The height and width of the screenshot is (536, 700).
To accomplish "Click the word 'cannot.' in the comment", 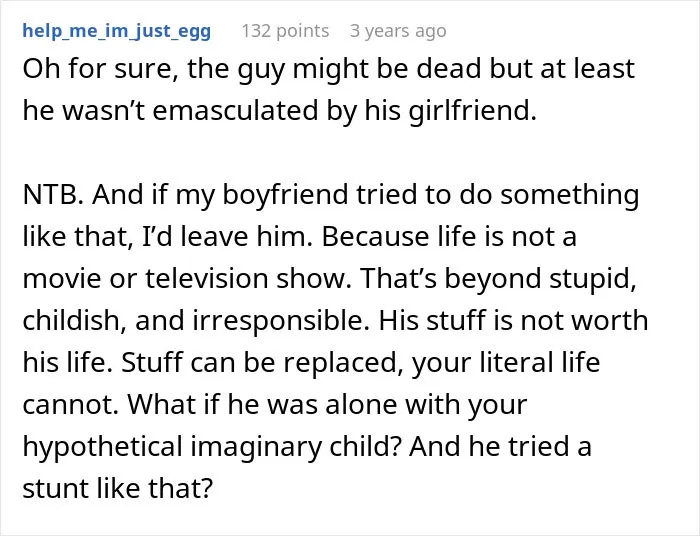I will coord(70,404).
